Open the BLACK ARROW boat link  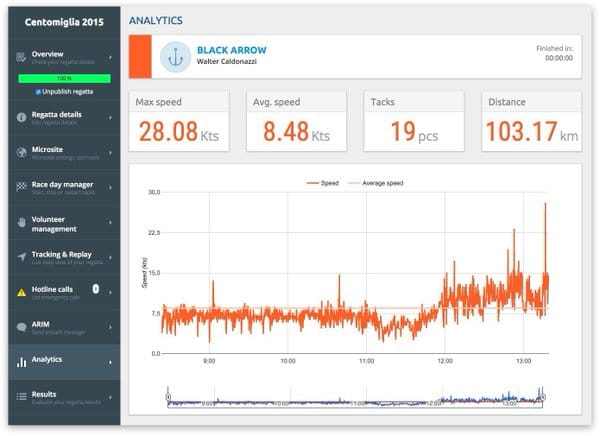pos(231,49)
